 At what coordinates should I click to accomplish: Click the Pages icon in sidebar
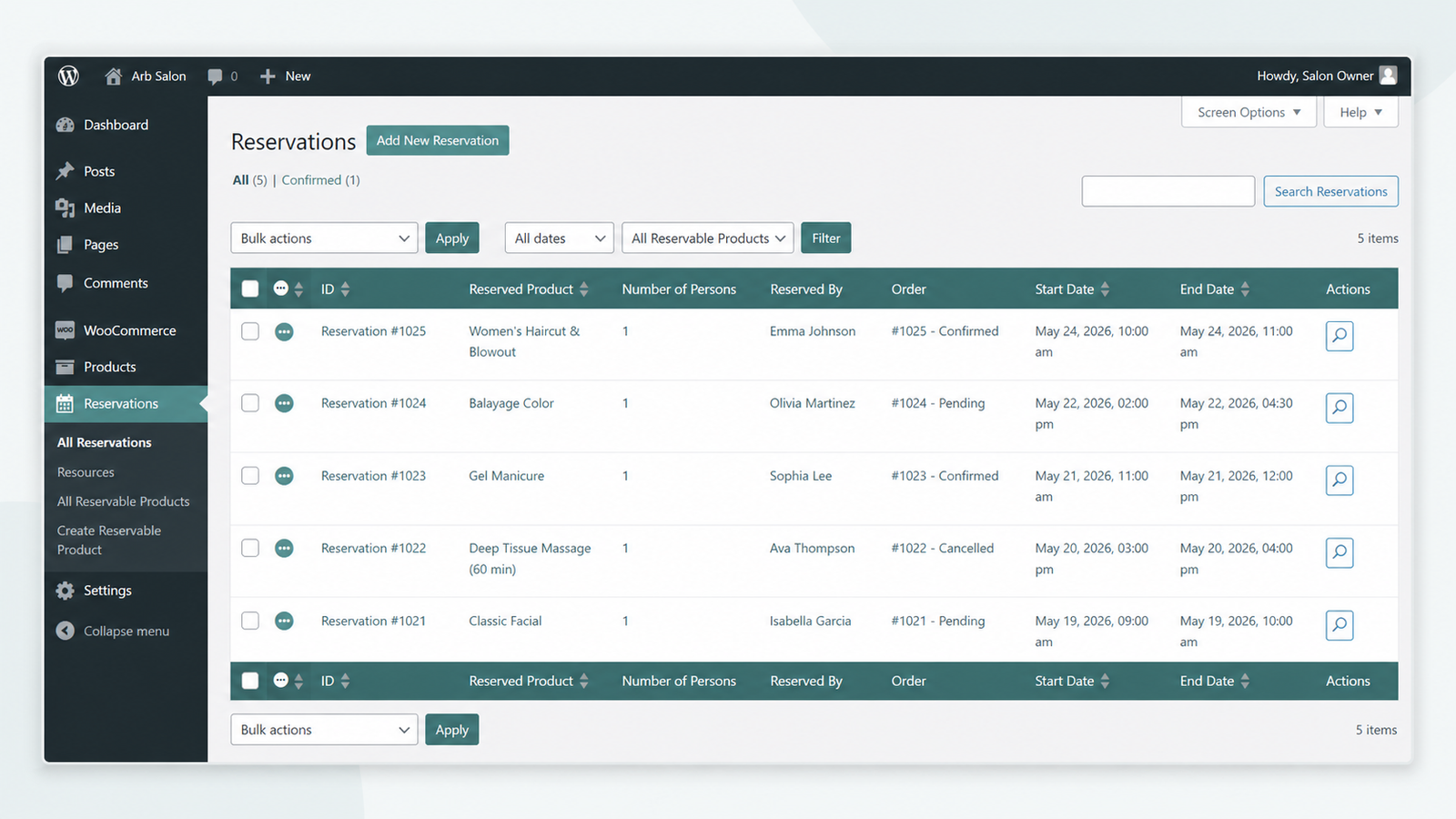(x=65, y=245)
